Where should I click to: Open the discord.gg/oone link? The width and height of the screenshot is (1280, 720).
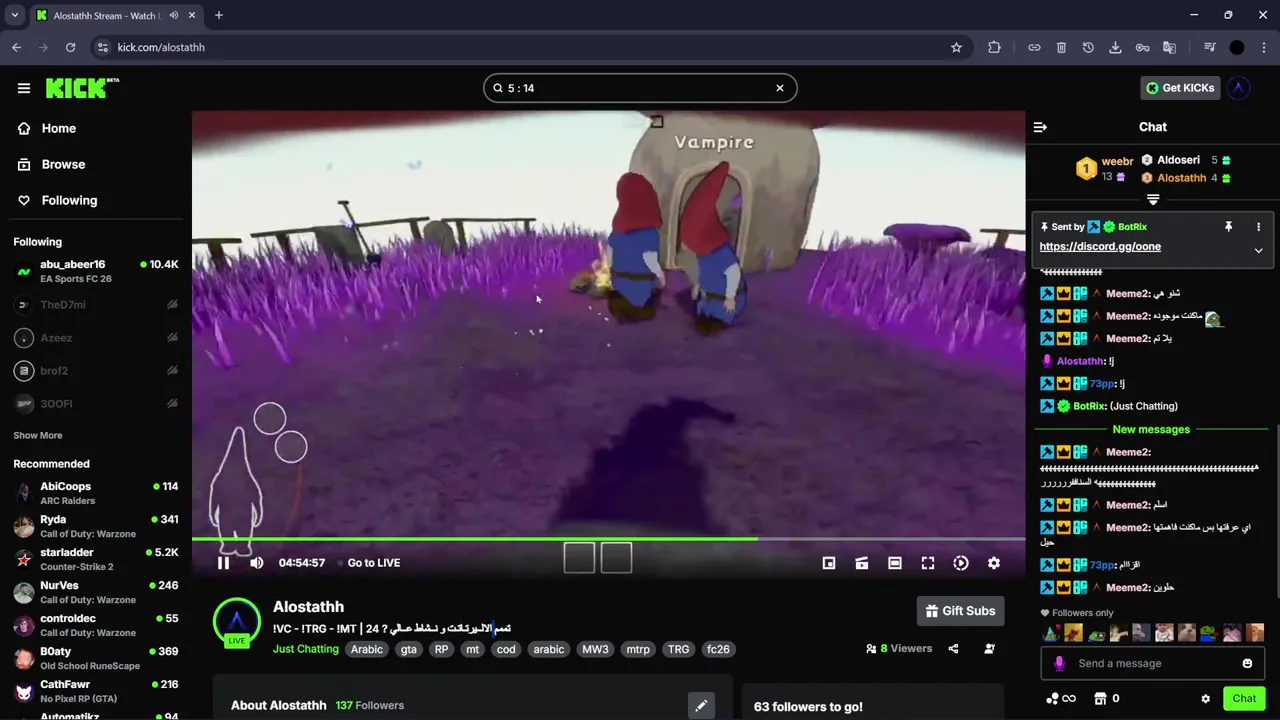tap(1100, 246)
